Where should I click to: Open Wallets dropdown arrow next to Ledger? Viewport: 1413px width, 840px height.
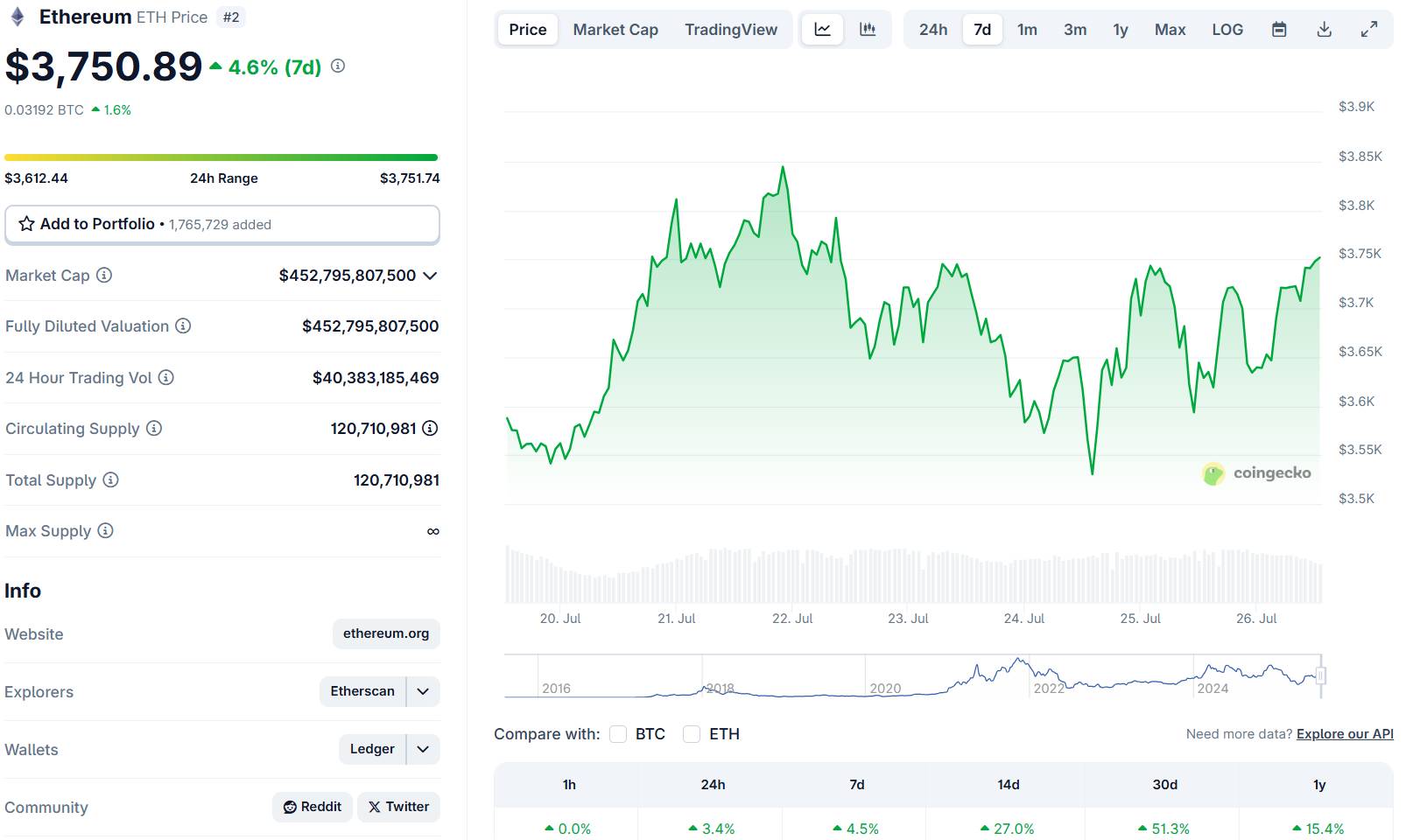click(423, 749)
